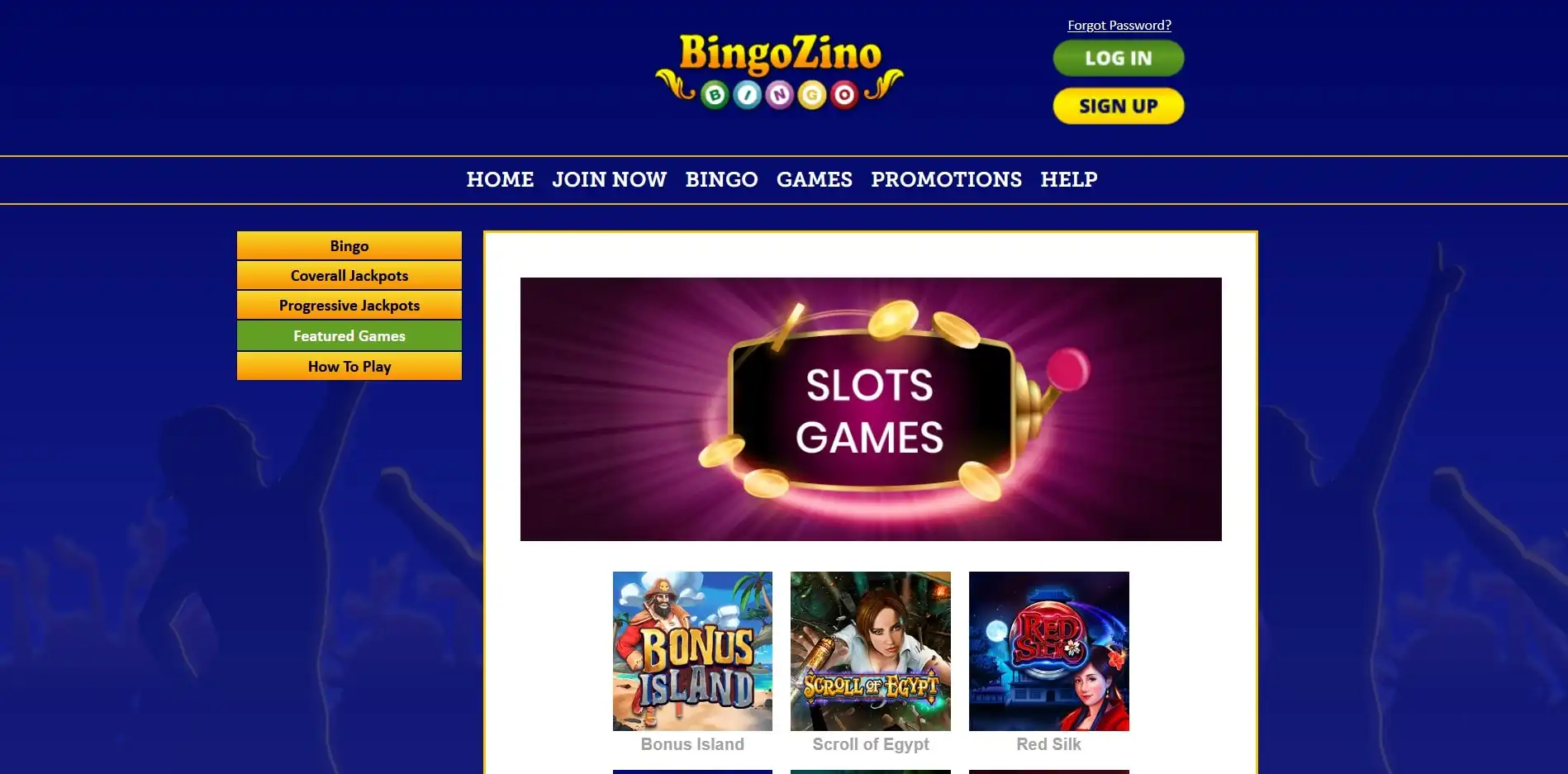The image size is (1568, 774).
Task: Select Progressive Jackpots in the sidebar
Action: tap(349, 305)
